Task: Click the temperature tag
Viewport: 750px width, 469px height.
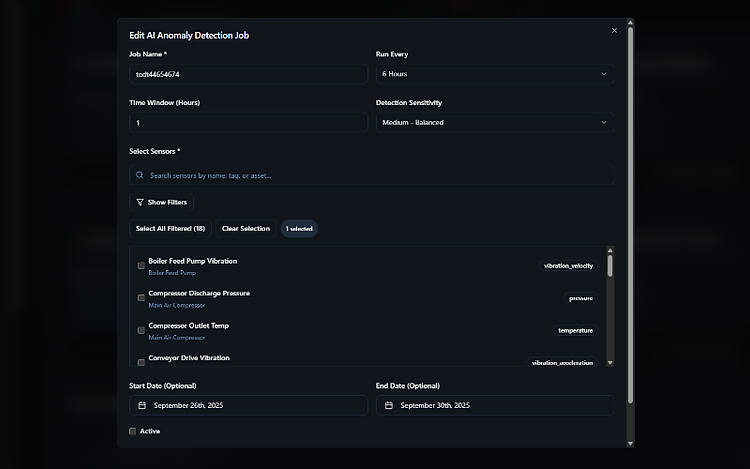Action: tap(575, 330)
